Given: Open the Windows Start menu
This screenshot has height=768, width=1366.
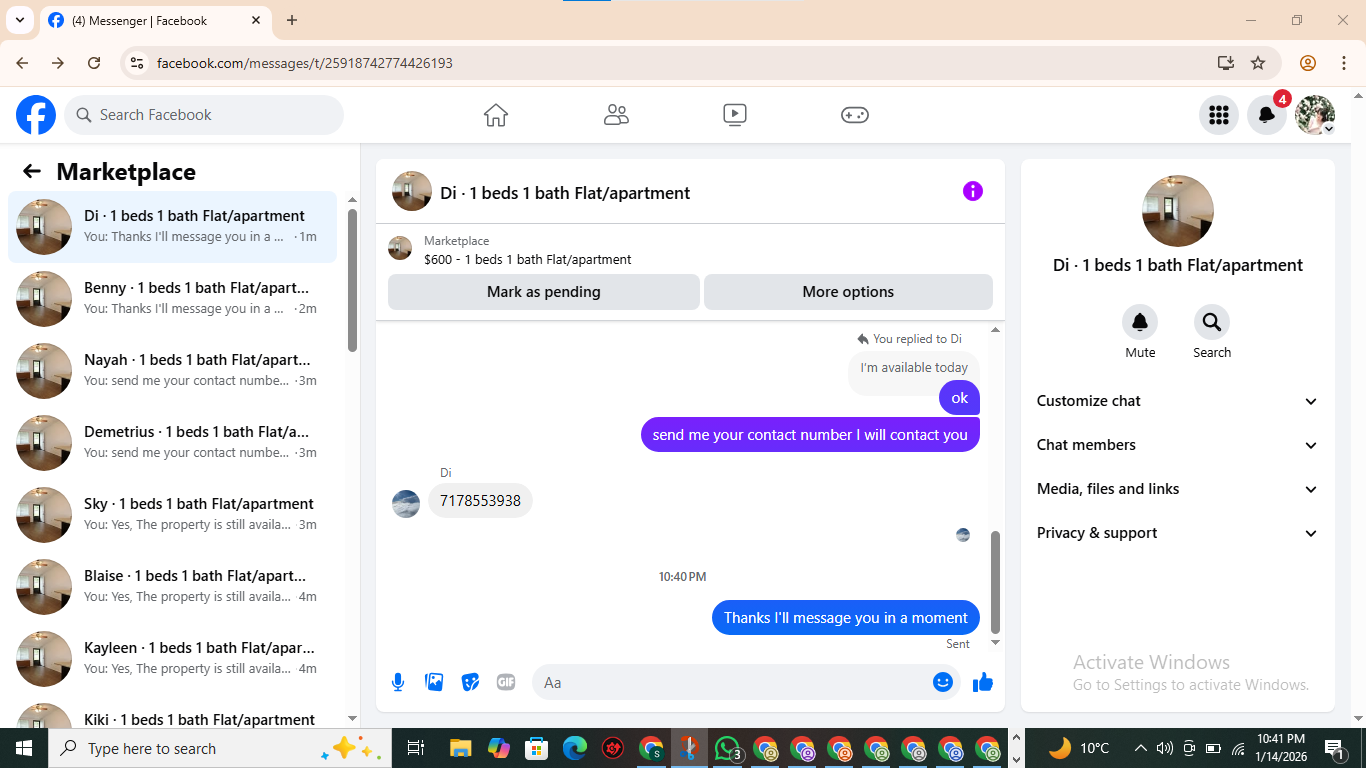Looking at the screenshot, I should (24, 748).
